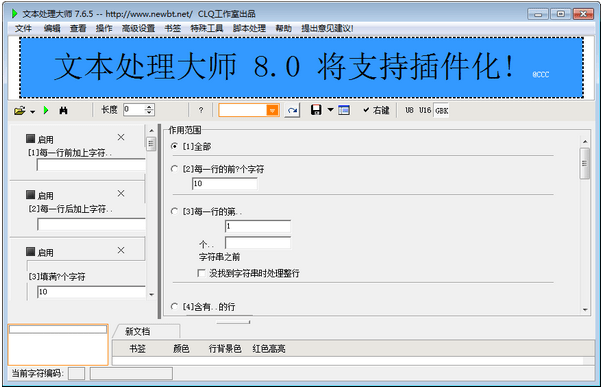Open the dropdown arrow beside folder icon
The image size is (604, 387).
click(33, 112)
